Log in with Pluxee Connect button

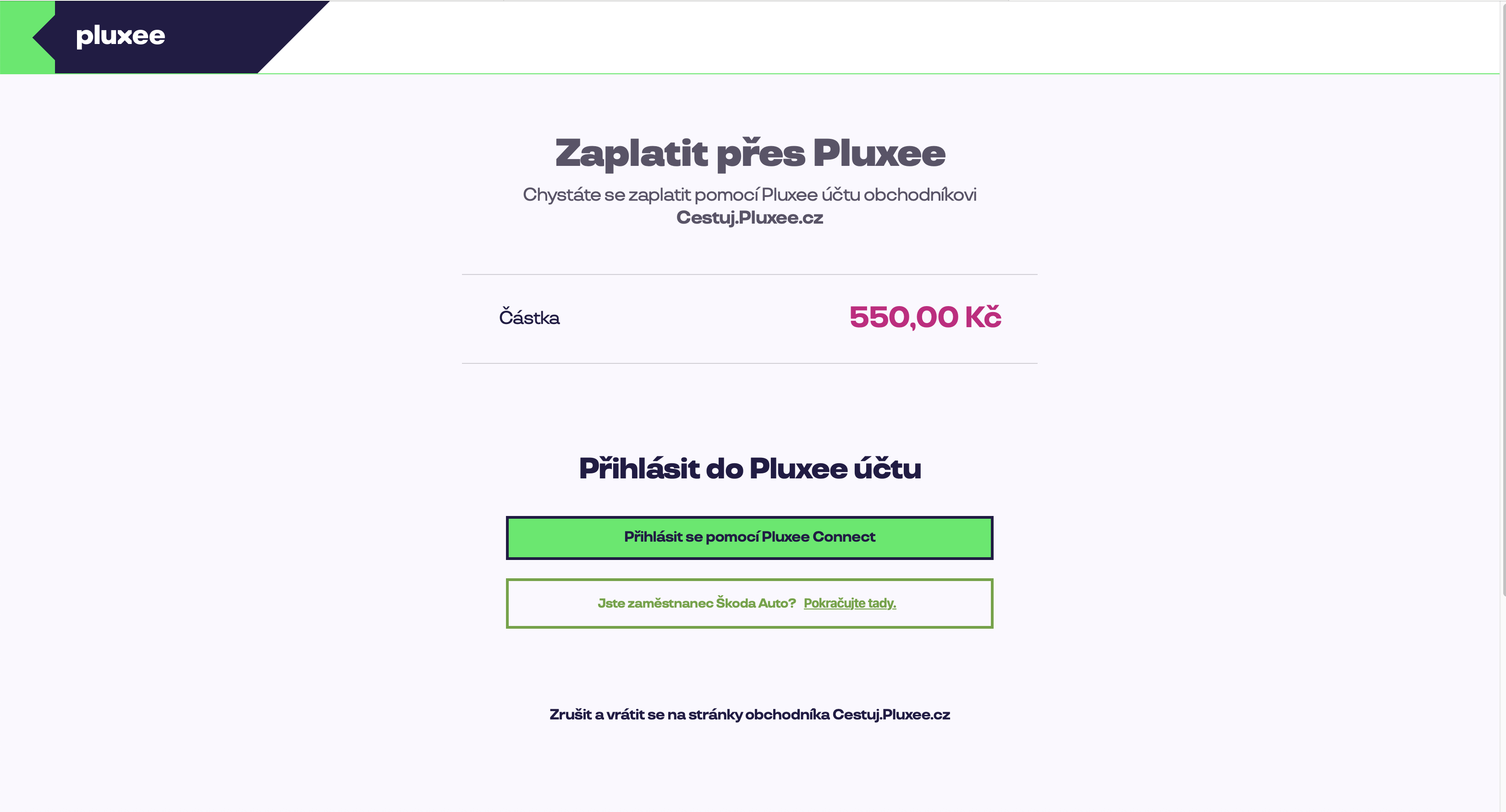click(x=749, y=537)
